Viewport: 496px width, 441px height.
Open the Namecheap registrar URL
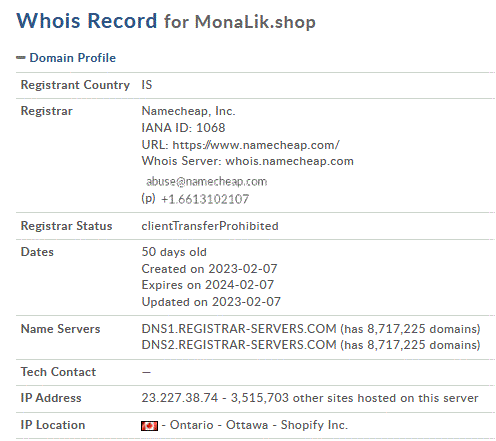click(x=256, y=145)
